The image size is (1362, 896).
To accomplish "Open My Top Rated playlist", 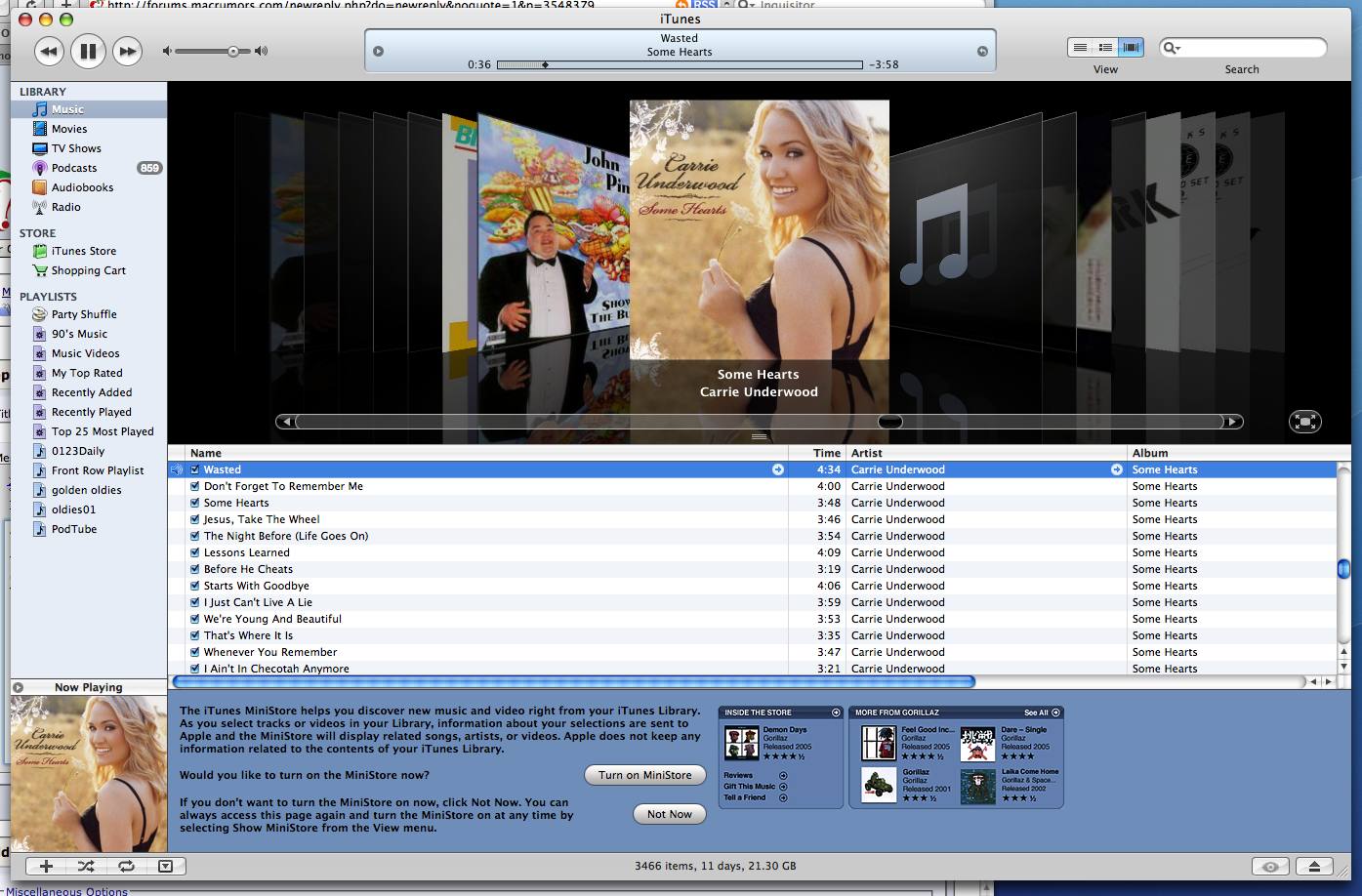I will pos(89,373).
